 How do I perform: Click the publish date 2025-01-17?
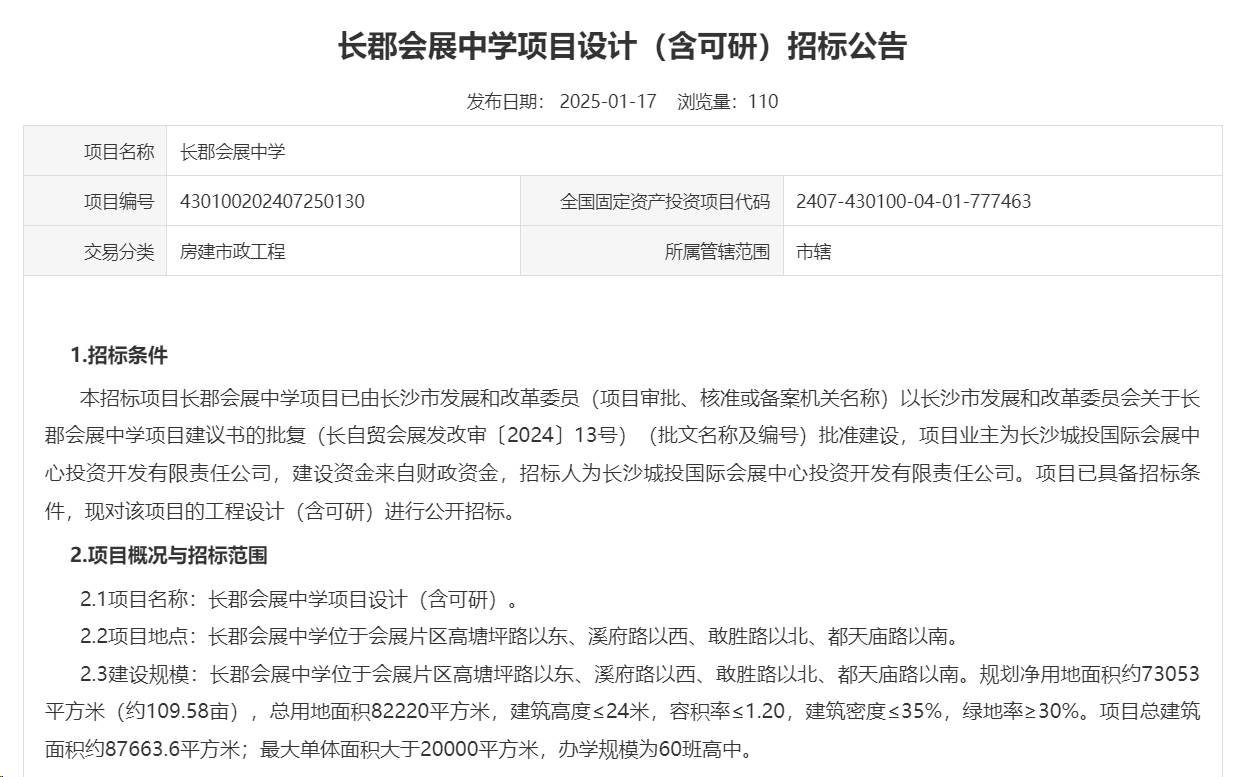coord(608,101)
